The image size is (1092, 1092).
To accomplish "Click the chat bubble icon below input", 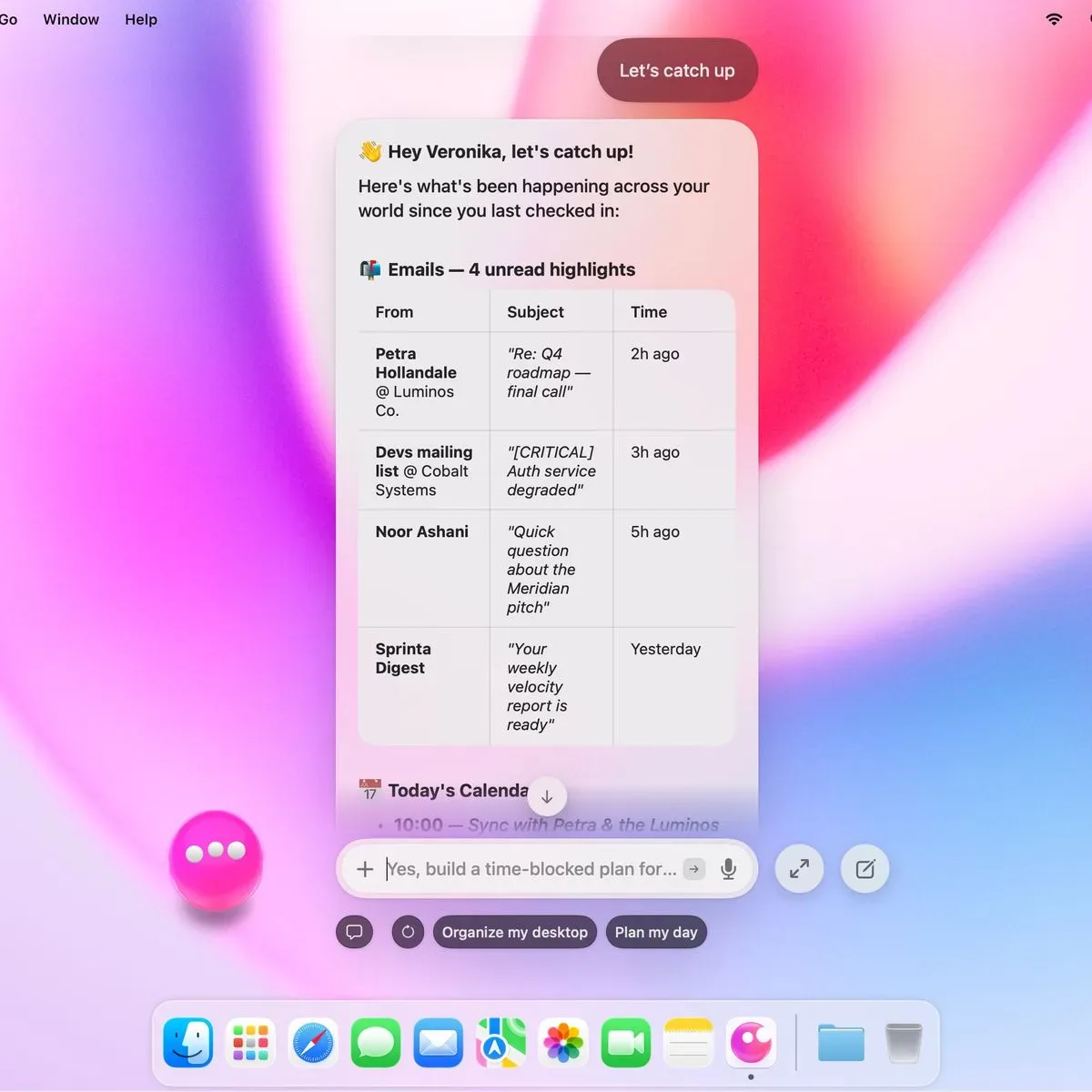I will tap(355, 932).
